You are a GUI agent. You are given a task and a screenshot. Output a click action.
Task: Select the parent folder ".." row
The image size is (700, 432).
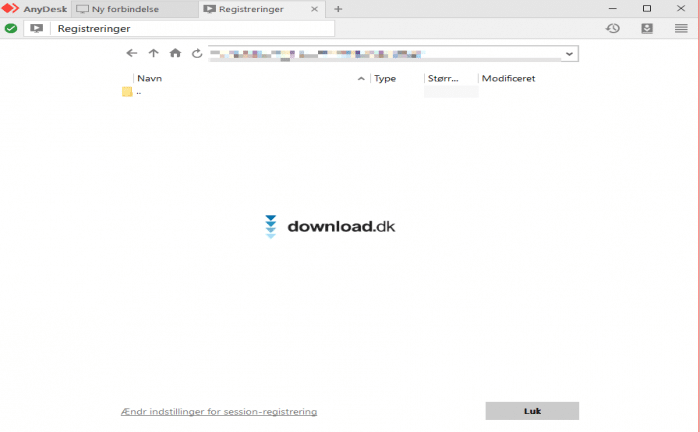point(350,92)
